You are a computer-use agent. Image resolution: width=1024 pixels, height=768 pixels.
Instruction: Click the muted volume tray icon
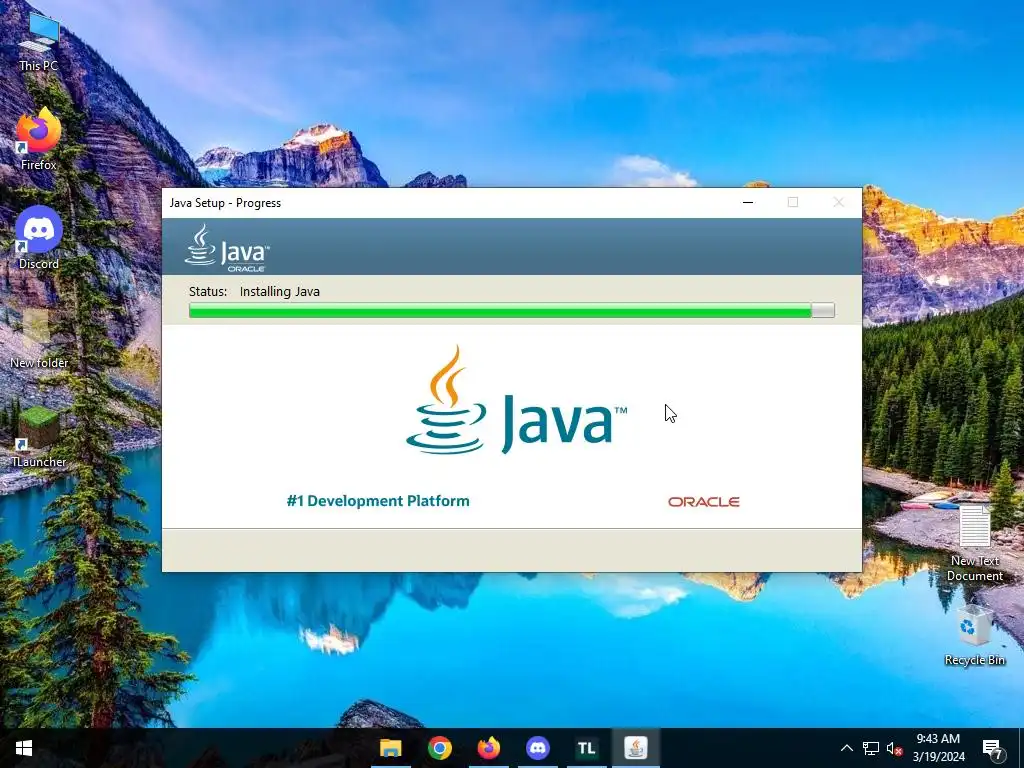point(894,748)
